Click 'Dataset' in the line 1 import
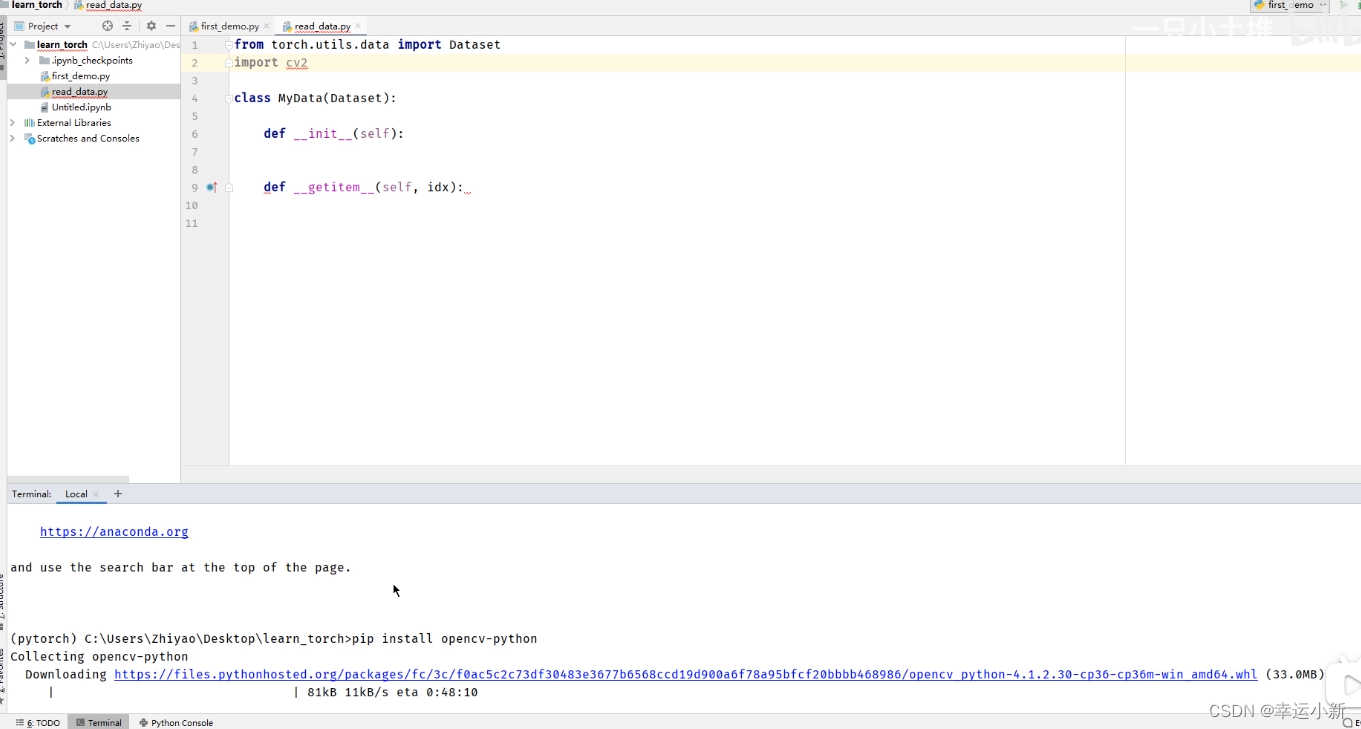 tap(475, 45)
